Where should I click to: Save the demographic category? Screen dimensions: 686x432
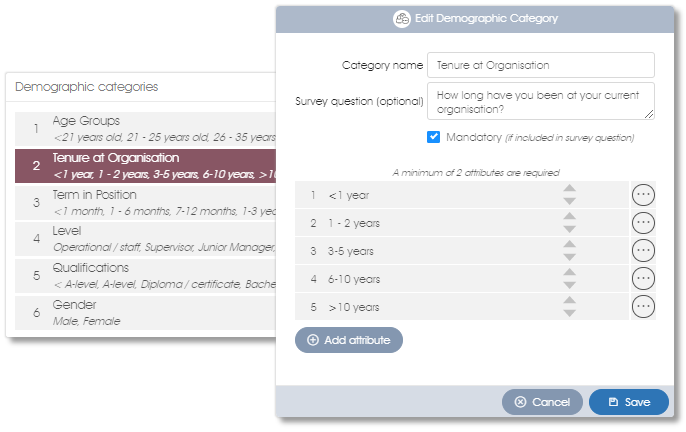tap(629, 402)
